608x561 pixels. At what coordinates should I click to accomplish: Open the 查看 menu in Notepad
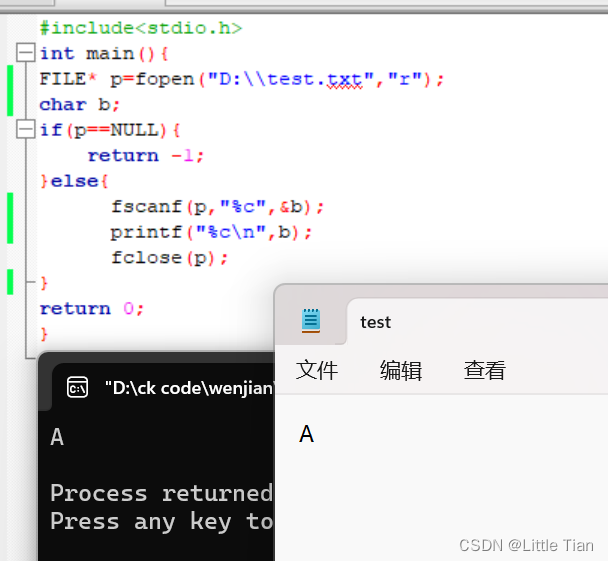tap(485, 370)
